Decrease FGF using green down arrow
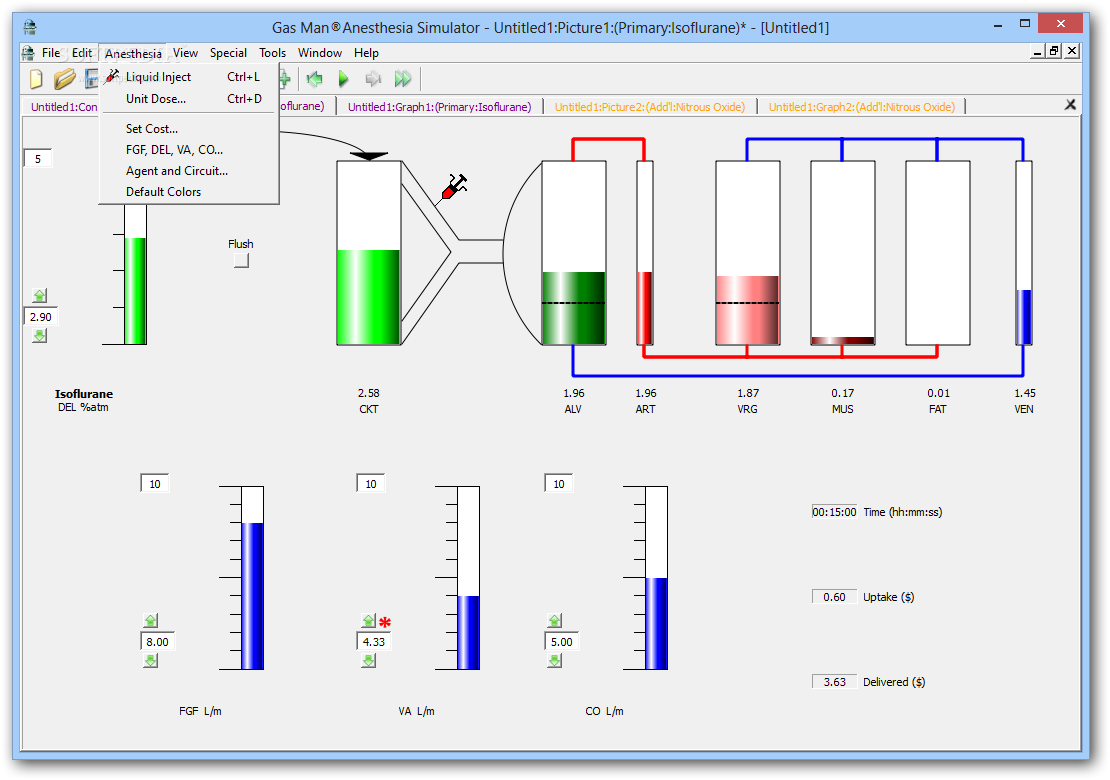Image resolution: width=1110 pixels, height=780 pixels. pyautogui.click(x=151, y=660)
